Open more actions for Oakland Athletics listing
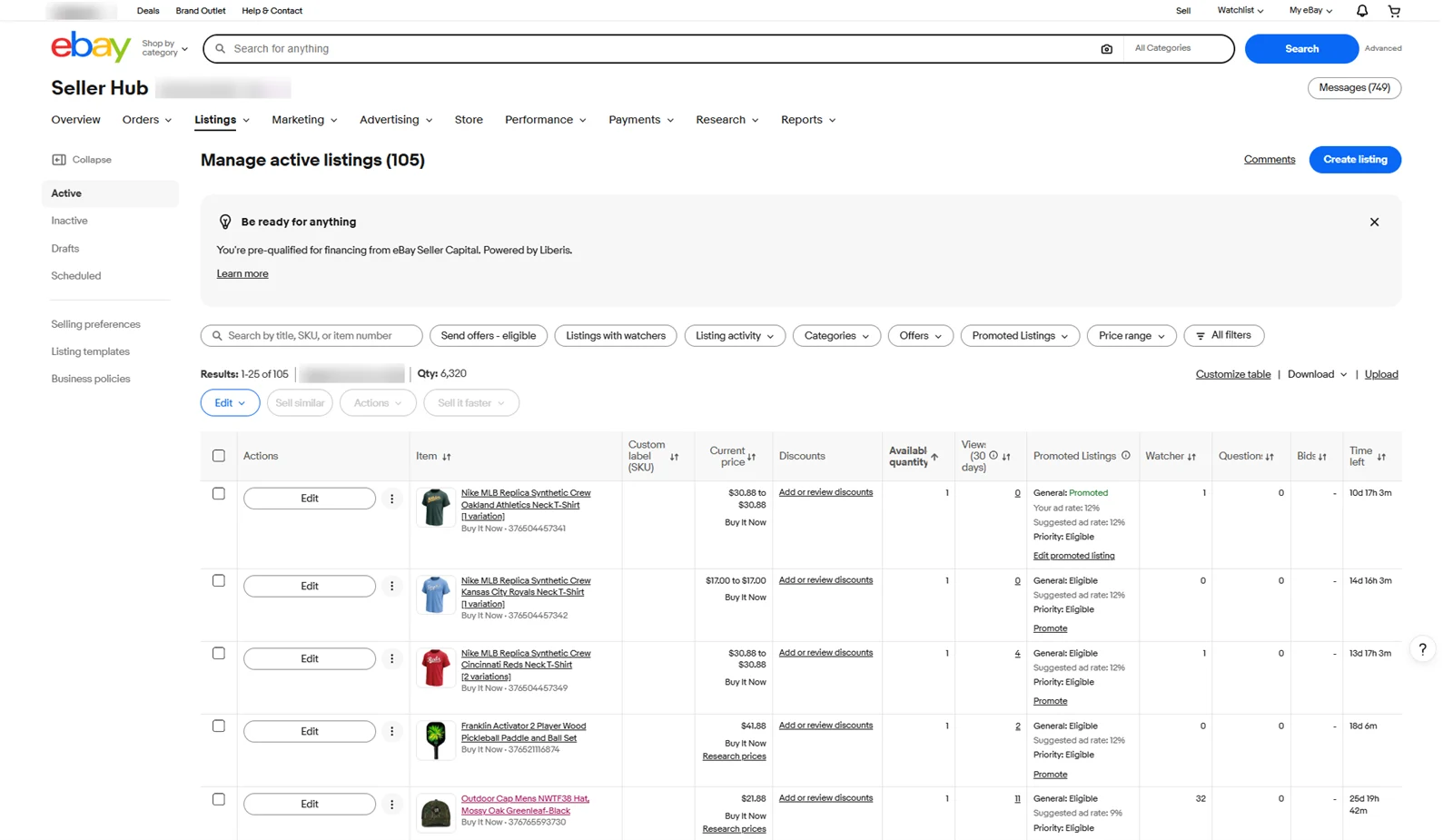This screenshot has height=840, width=1453. 392,499
